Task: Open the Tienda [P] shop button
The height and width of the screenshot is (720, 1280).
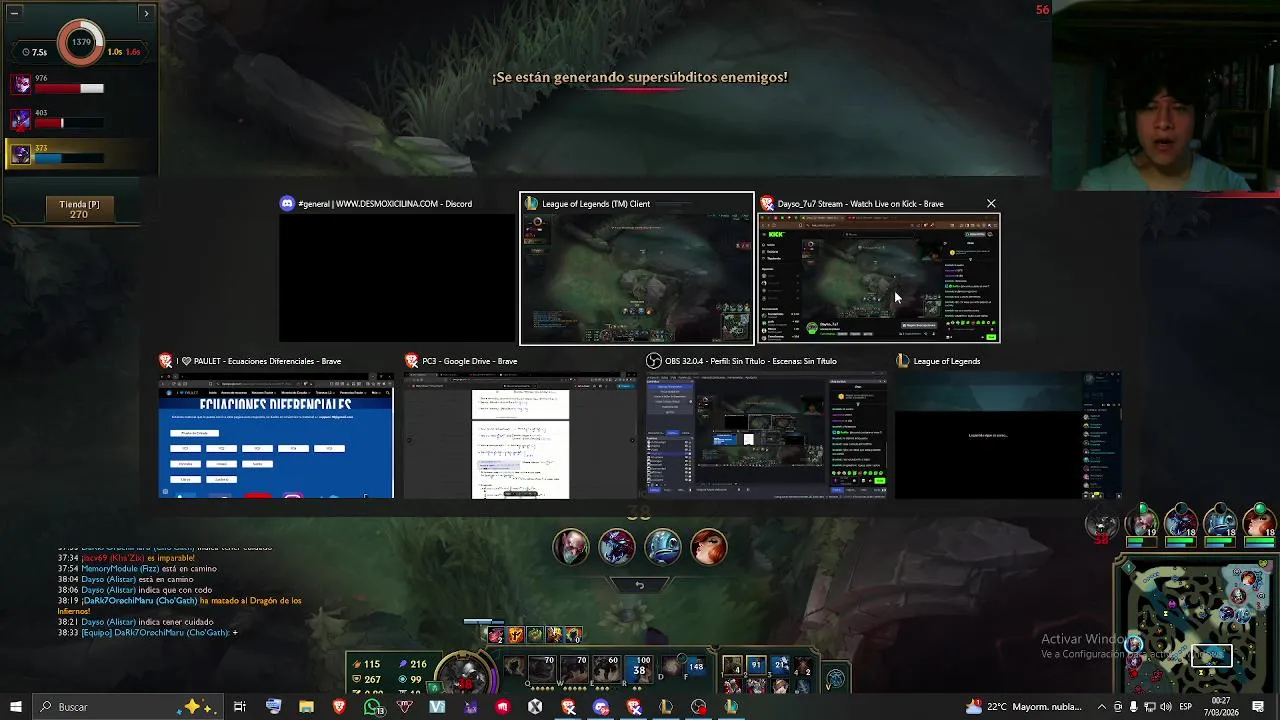Action: 79,209
